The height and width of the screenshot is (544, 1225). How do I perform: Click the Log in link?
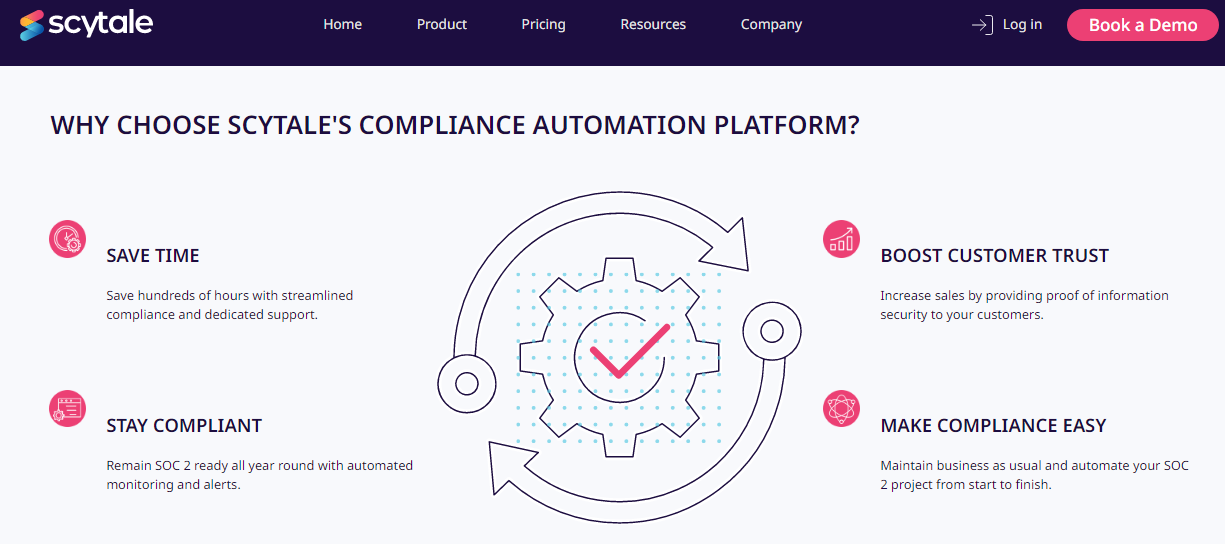(1022, 24)
